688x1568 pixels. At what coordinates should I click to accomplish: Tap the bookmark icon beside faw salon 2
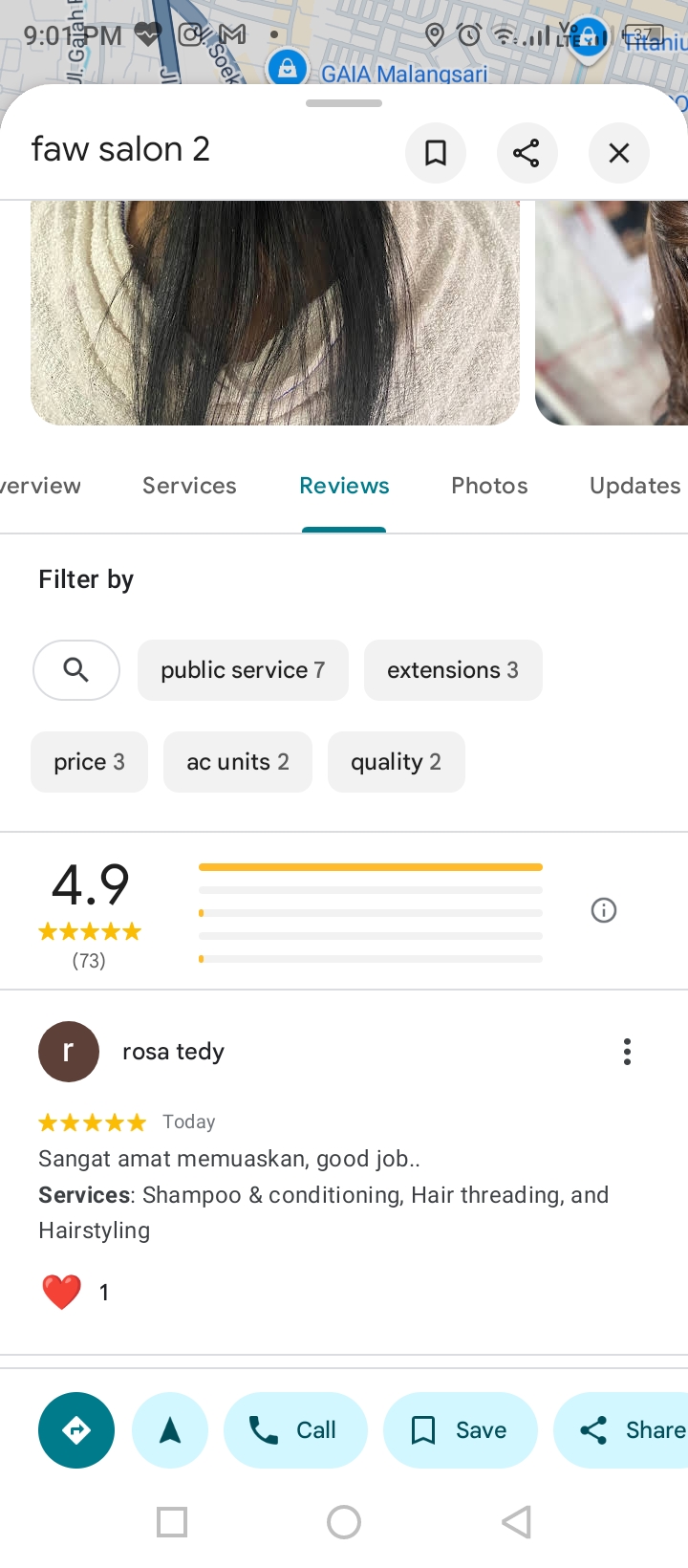click(436, 152)
